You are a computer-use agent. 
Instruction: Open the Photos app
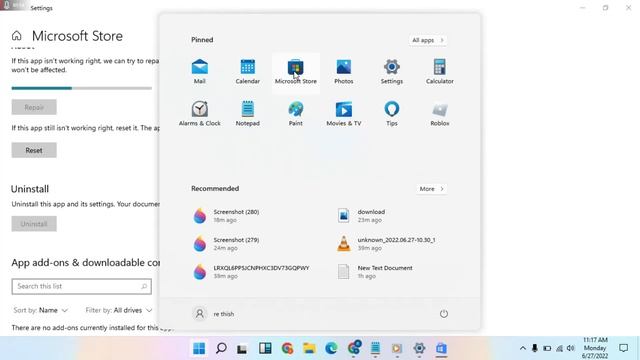[x=344, y=71]
